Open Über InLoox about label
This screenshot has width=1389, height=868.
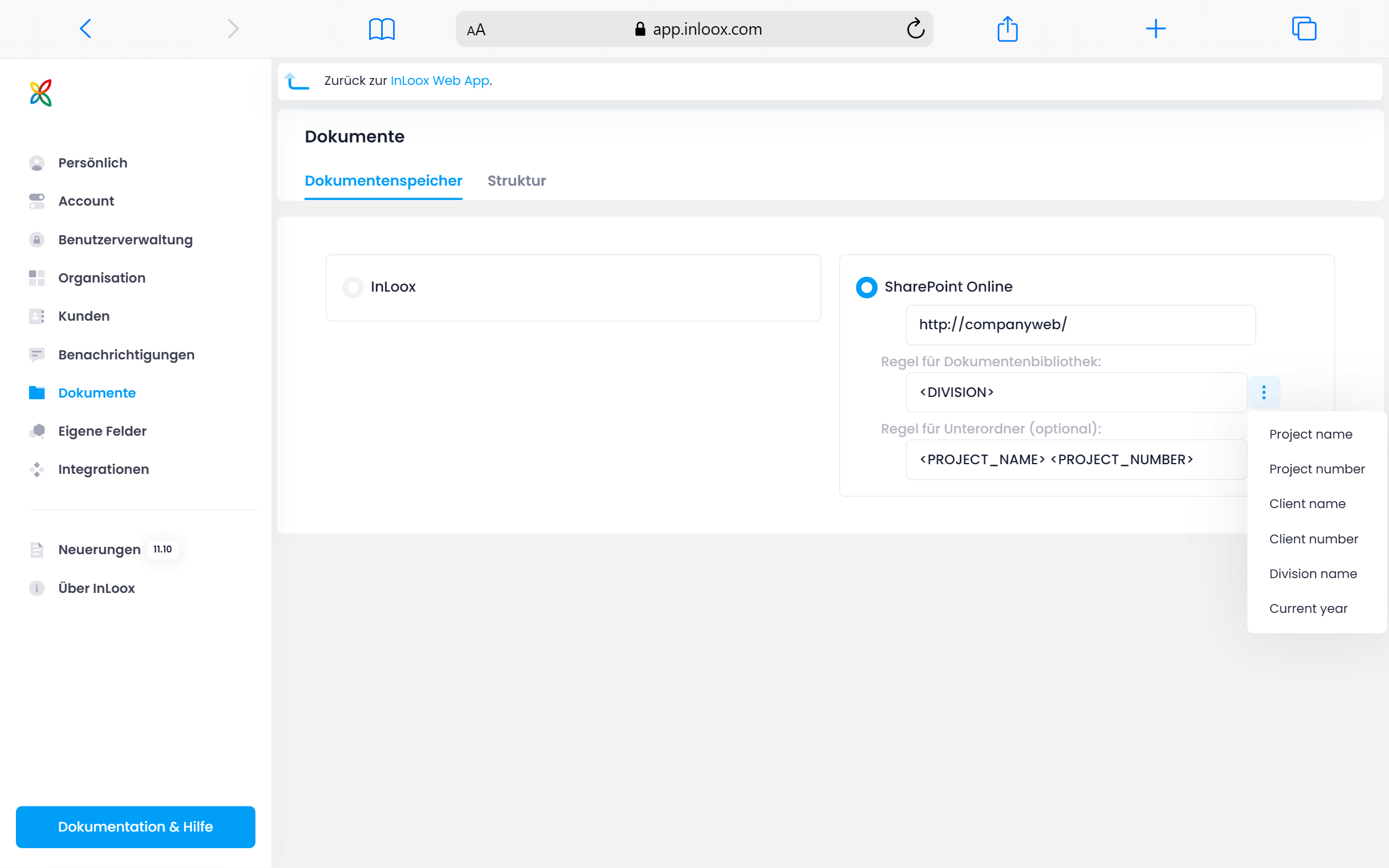[96, 588]
